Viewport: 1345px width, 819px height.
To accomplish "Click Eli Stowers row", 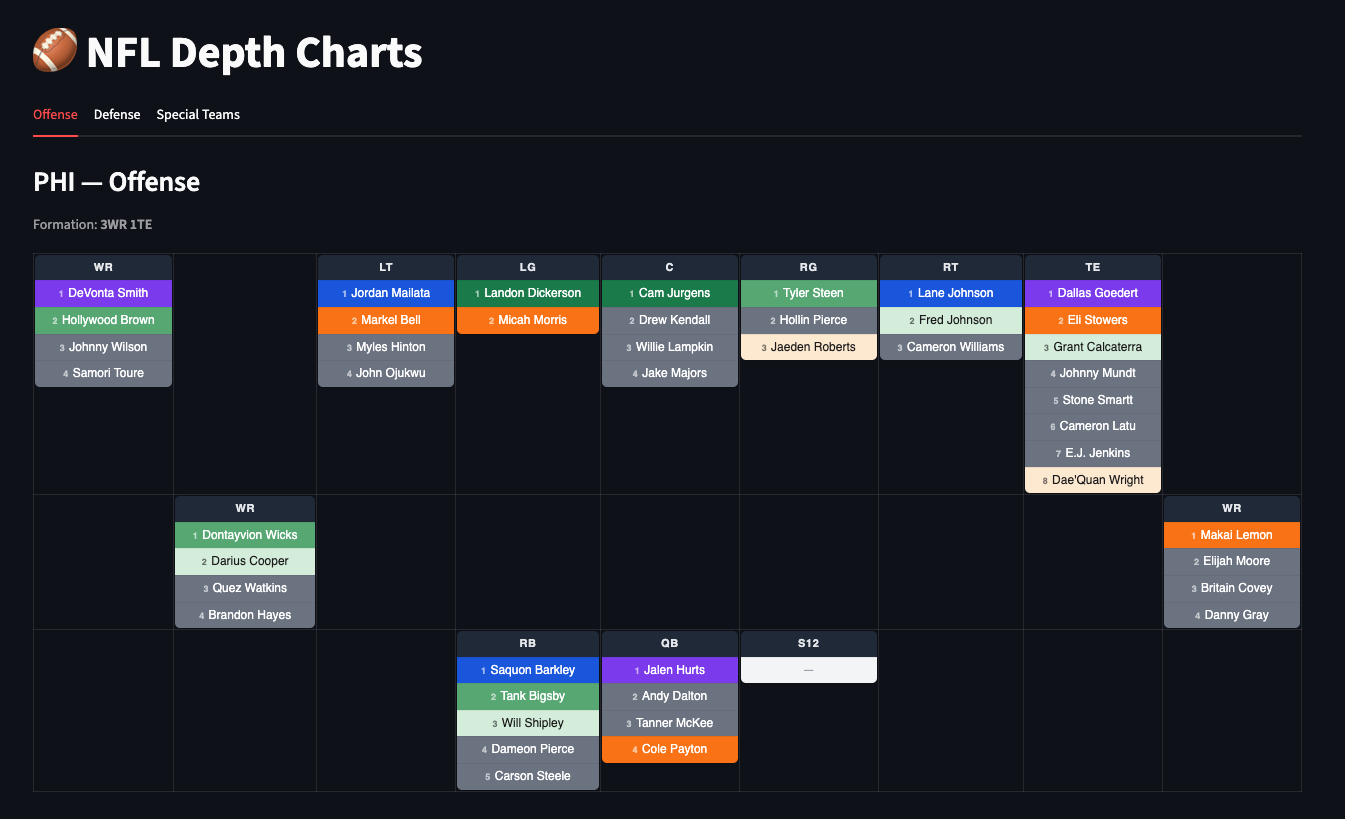I will pyautogui.click(x=1093, y=320).
